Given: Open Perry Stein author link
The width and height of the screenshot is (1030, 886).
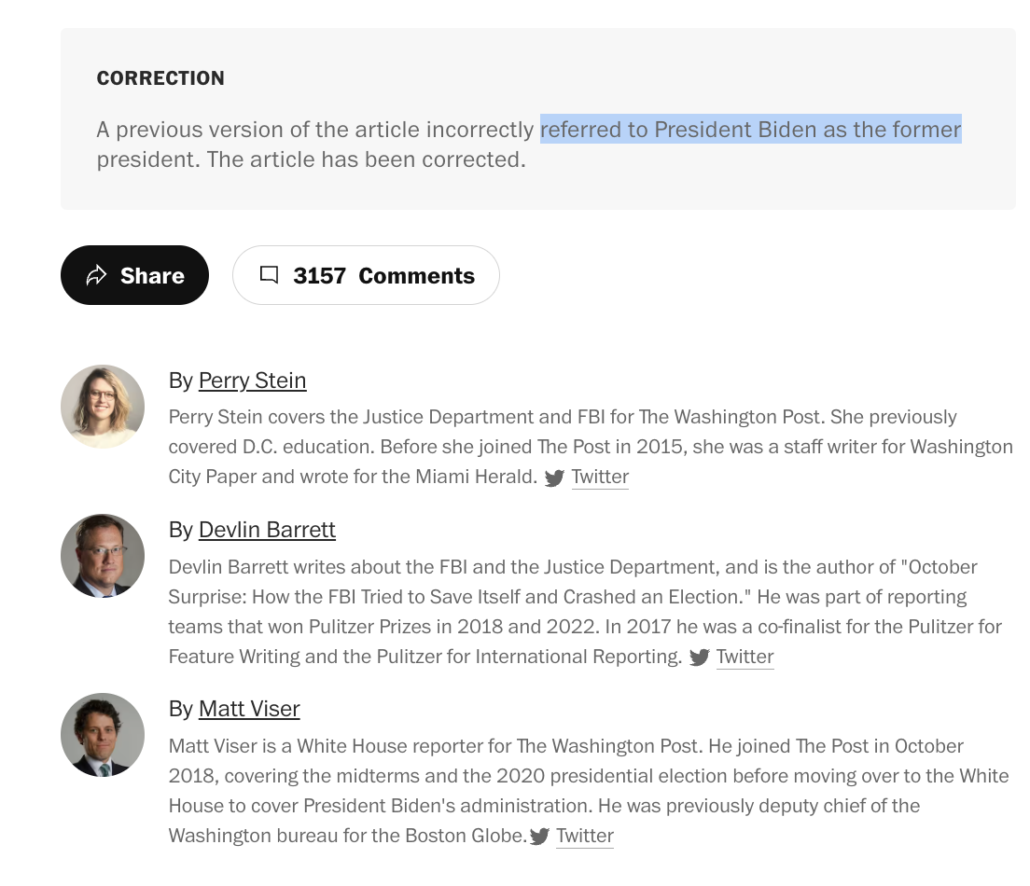Looking at the screenshot, I should coord(252,381).
